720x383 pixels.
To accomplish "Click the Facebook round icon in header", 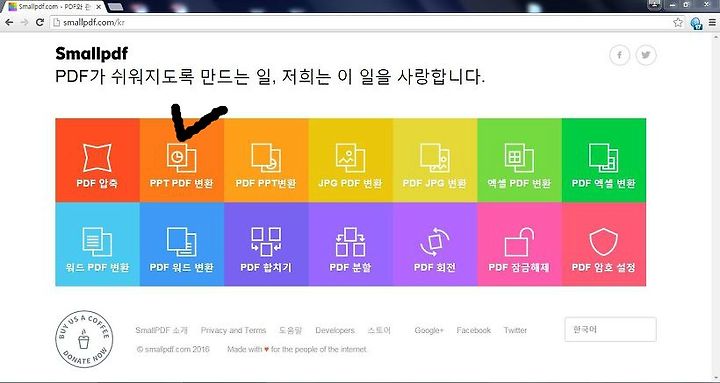I will pos(619,55).
